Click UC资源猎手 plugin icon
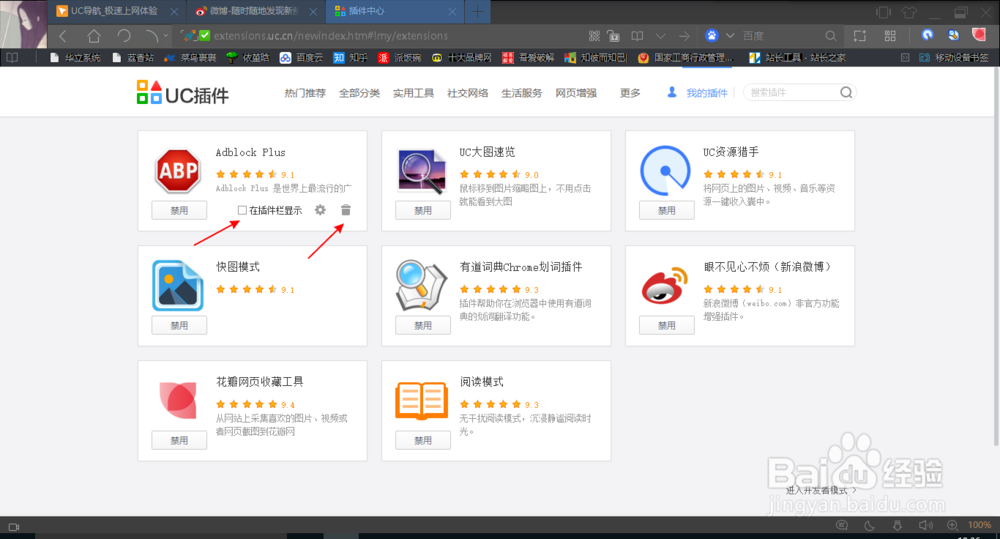1000x539 pixels. pos(665,170)
